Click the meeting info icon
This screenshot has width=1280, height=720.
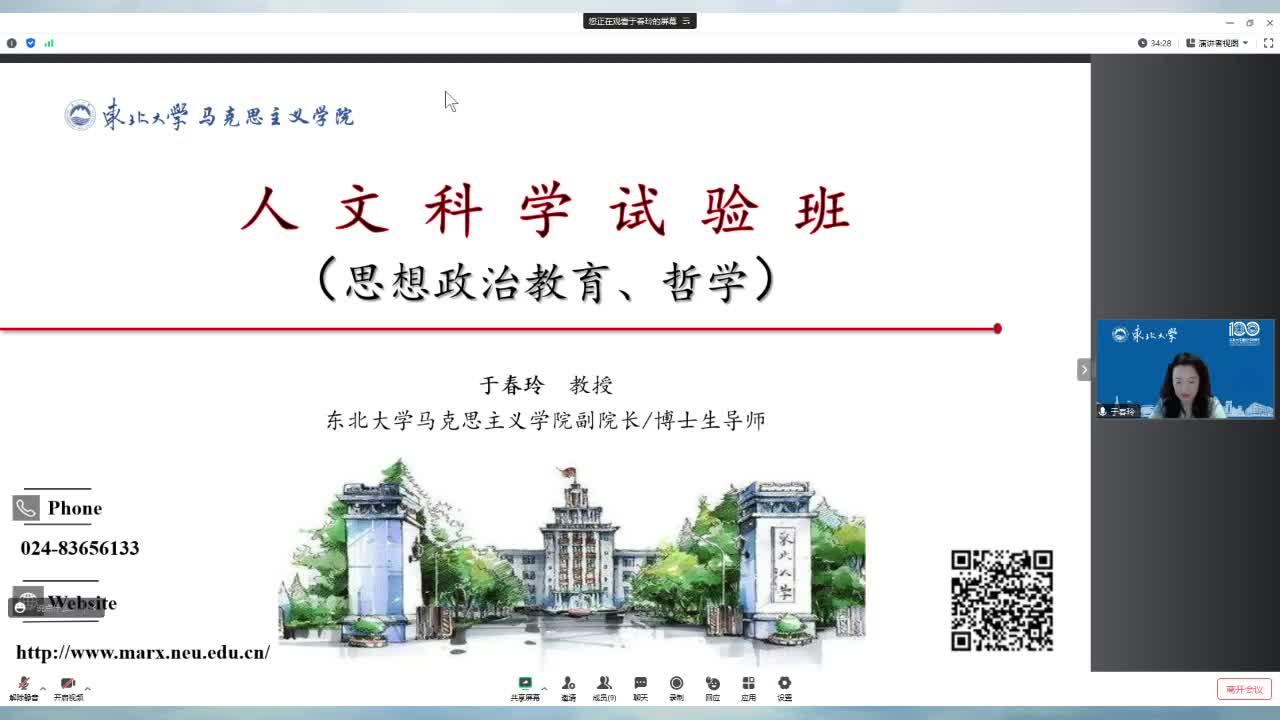12,43
